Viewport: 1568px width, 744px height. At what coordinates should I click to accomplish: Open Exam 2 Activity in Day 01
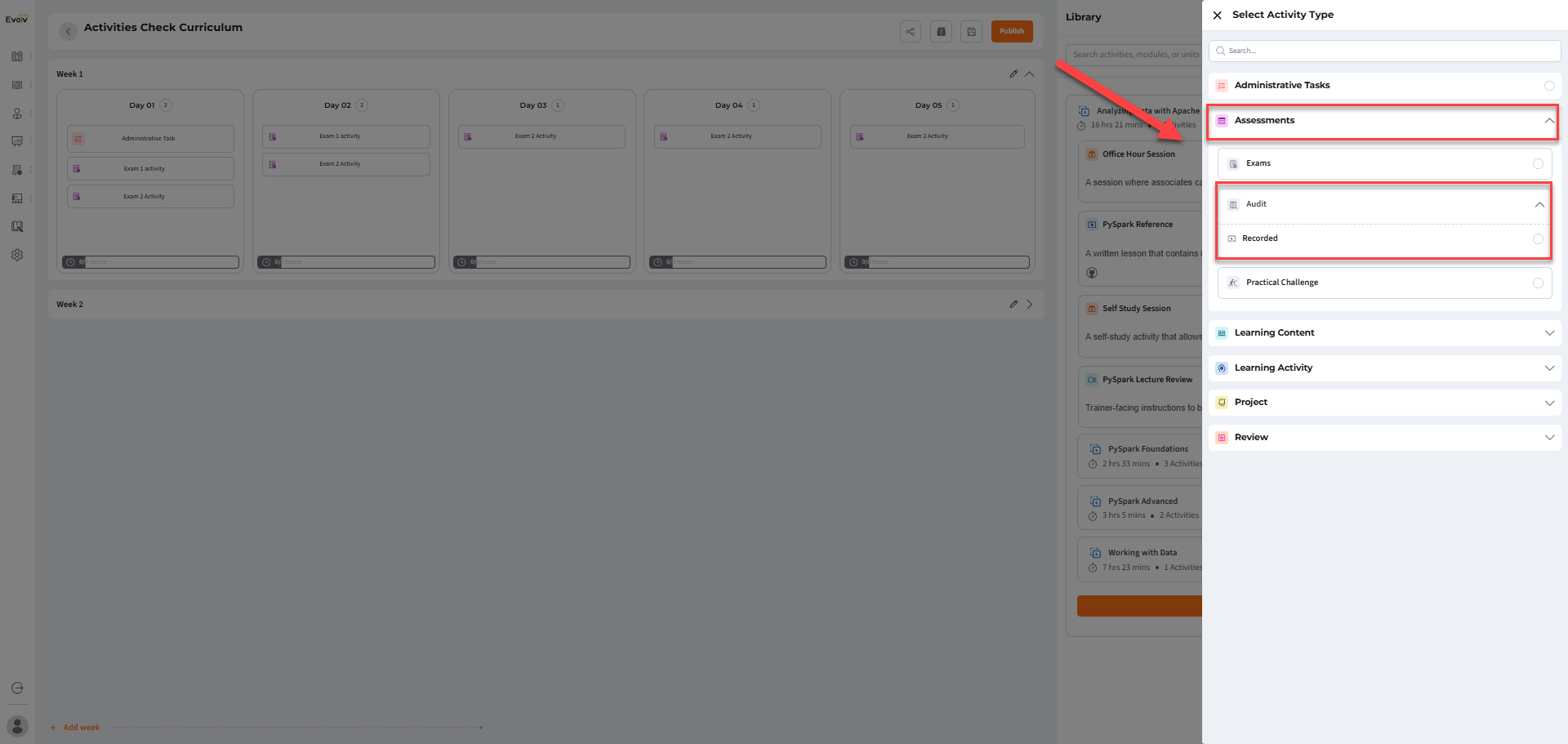pyautogui.click(x=150, y=197)
